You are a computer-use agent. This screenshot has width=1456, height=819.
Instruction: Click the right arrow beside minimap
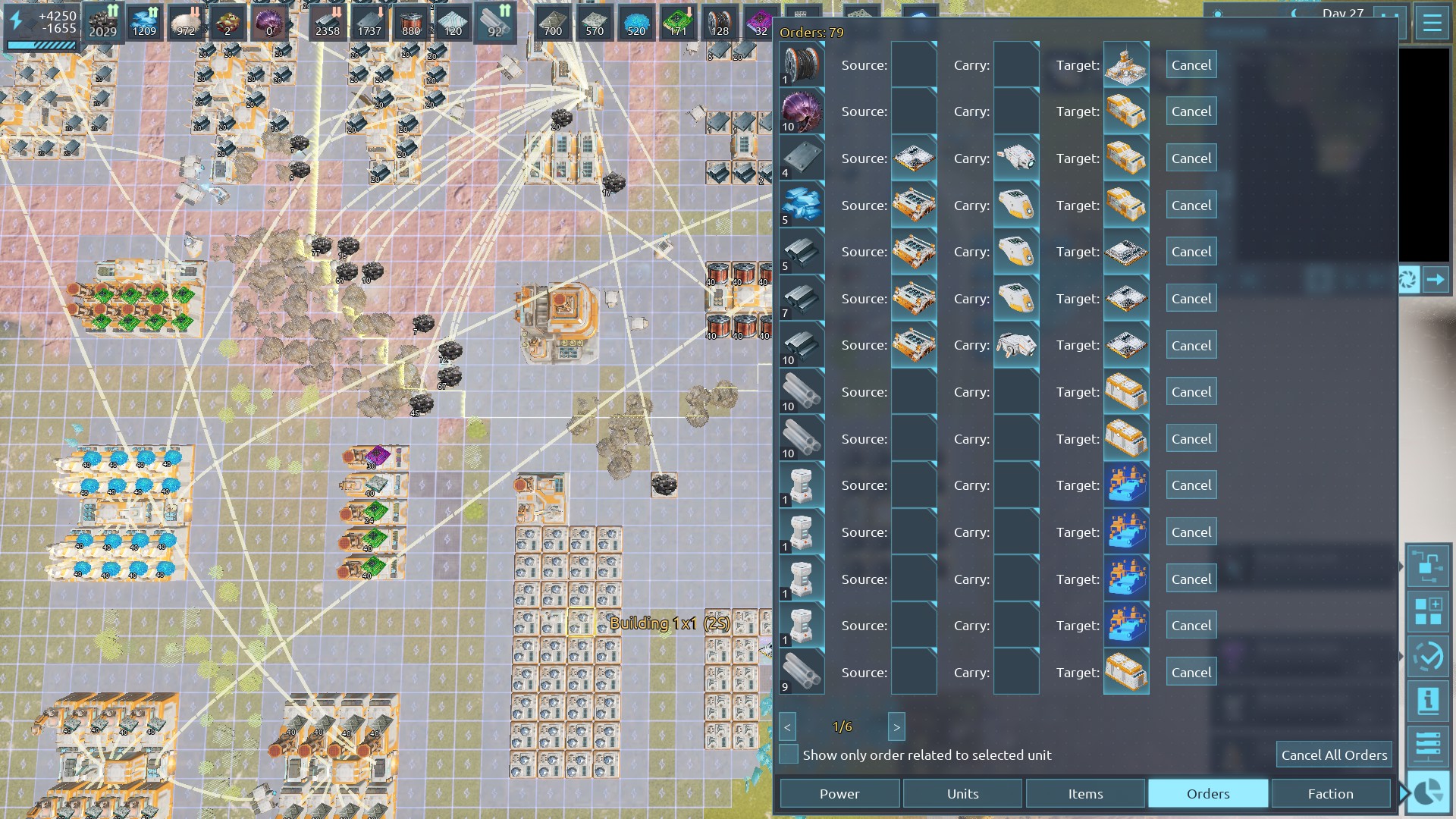[1436, 280]
